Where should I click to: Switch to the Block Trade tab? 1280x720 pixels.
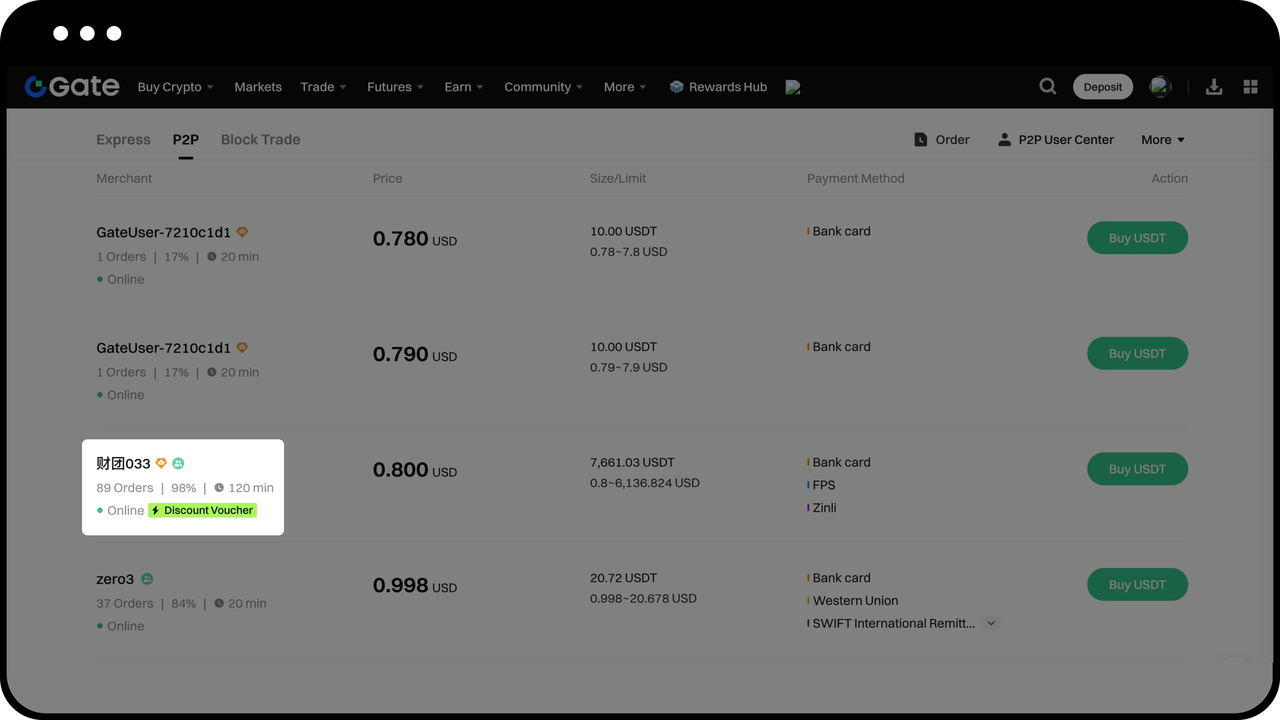click(x=260, y=140)
